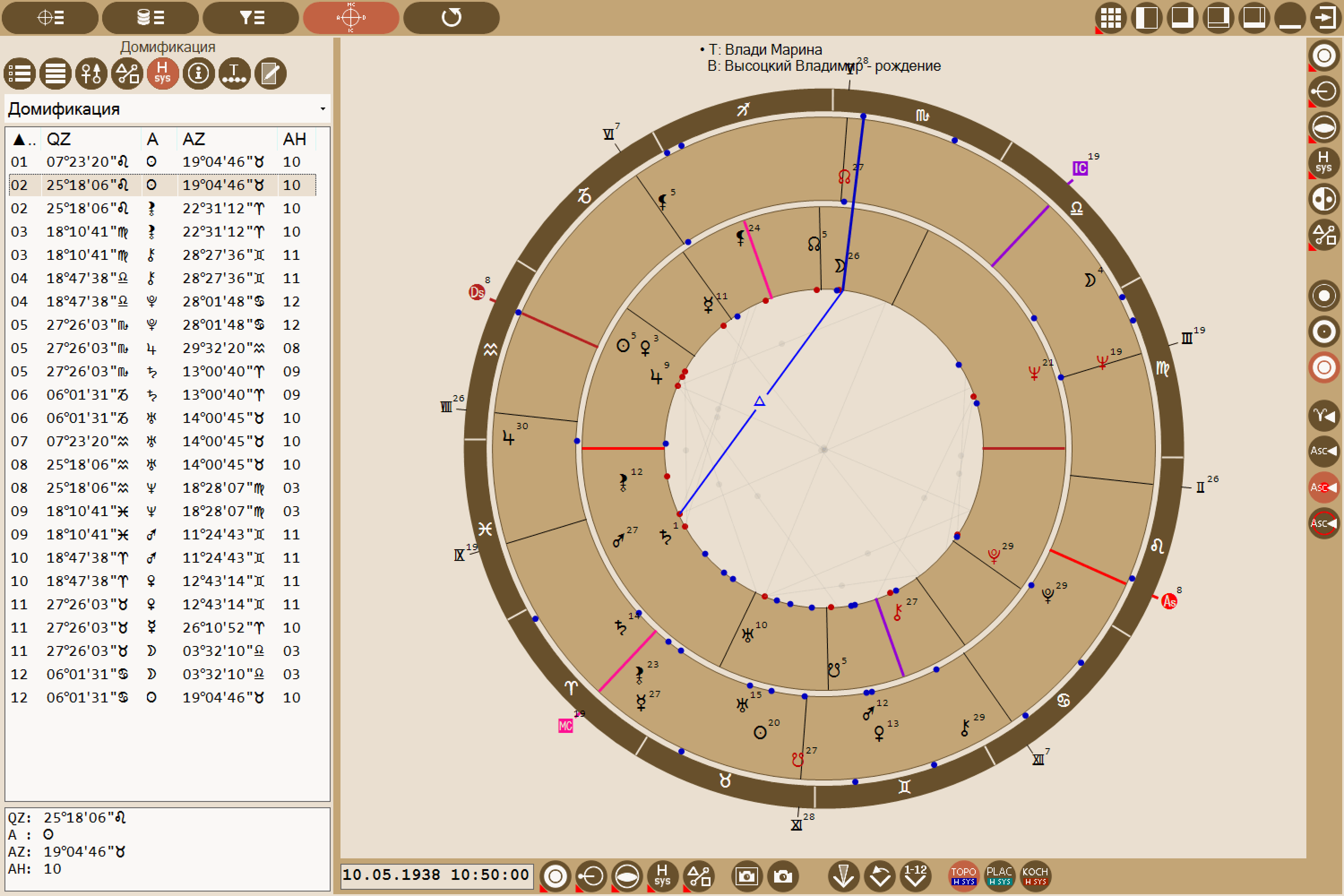Screen dimensions: 1344x896
Task: Open the info icon in panel toolbar
Action: point(198,73)
